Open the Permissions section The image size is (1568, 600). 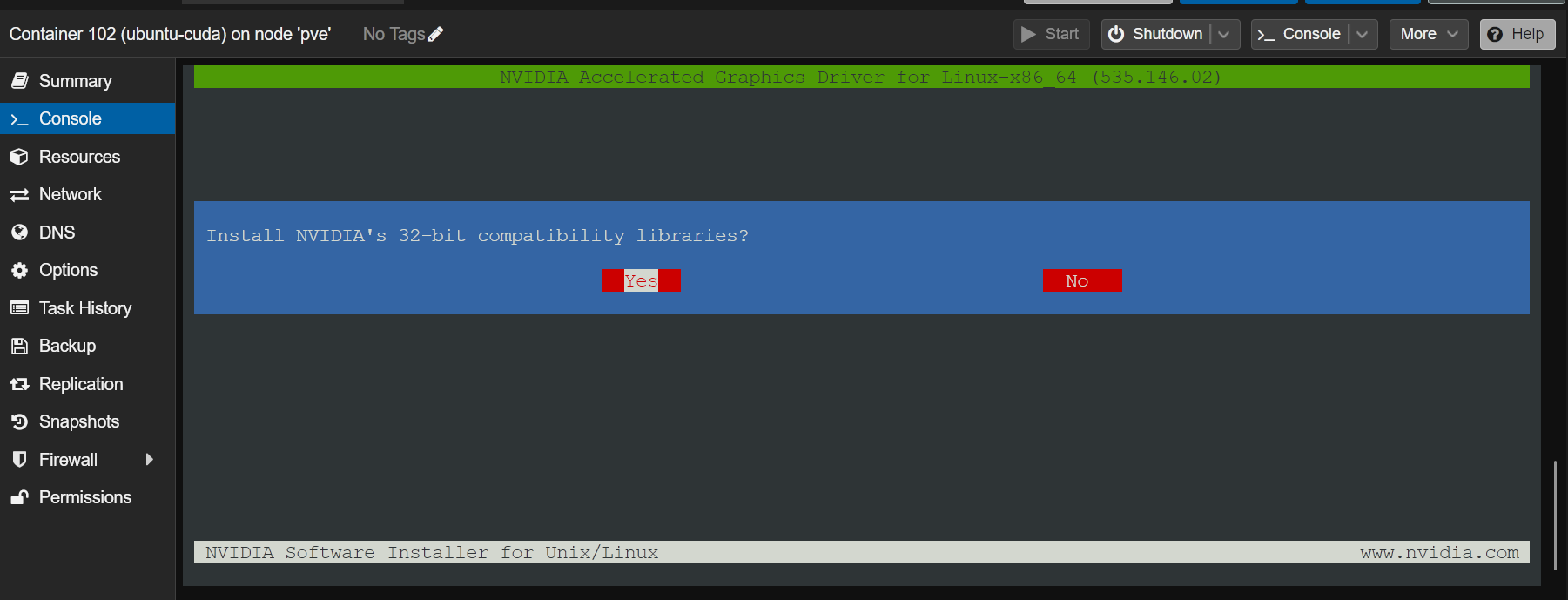[87, 497]
